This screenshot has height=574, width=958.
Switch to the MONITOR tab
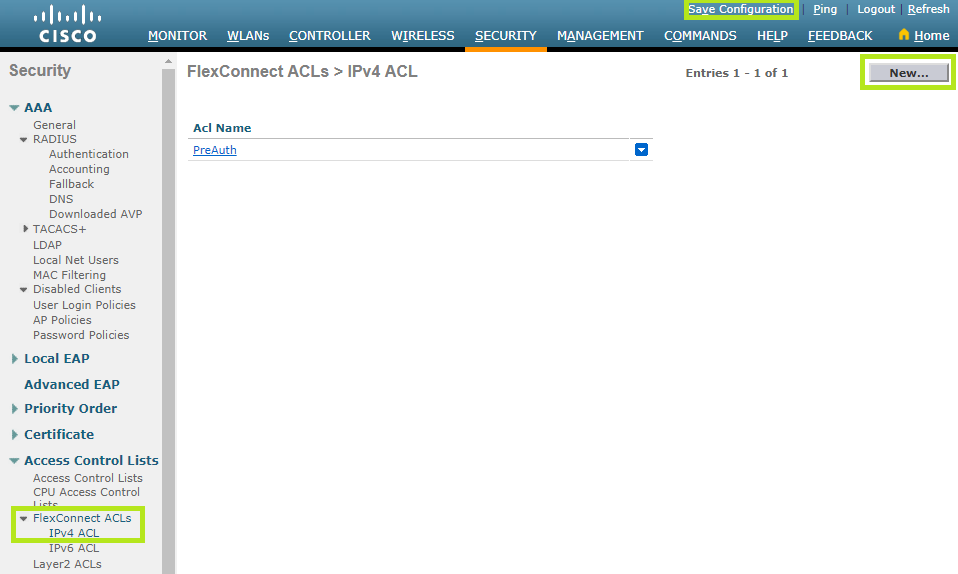[177, 35]
